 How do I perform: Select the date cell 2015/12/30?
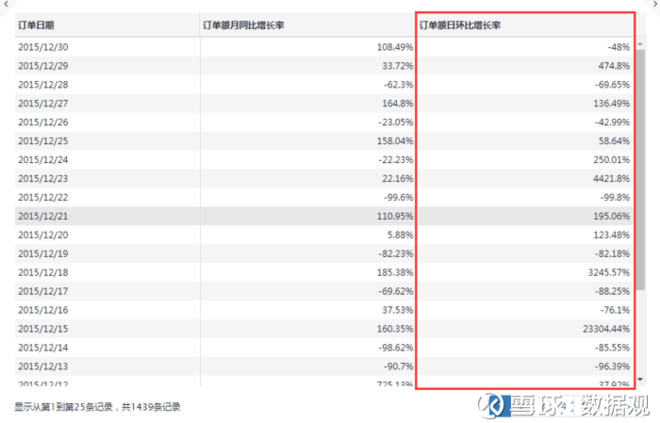(x=43, y=47)
